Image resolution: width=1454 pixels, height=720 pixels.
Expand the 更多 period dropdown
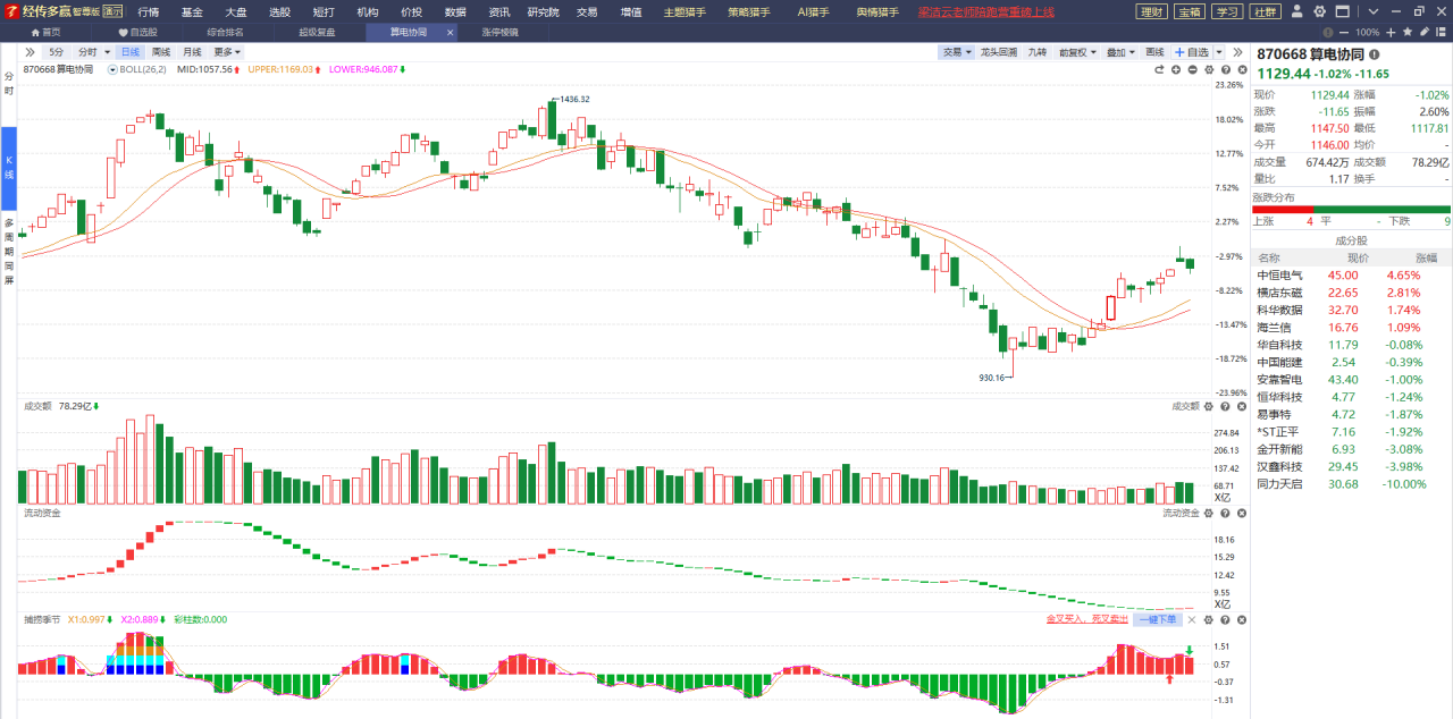click(x=228, y=52)
